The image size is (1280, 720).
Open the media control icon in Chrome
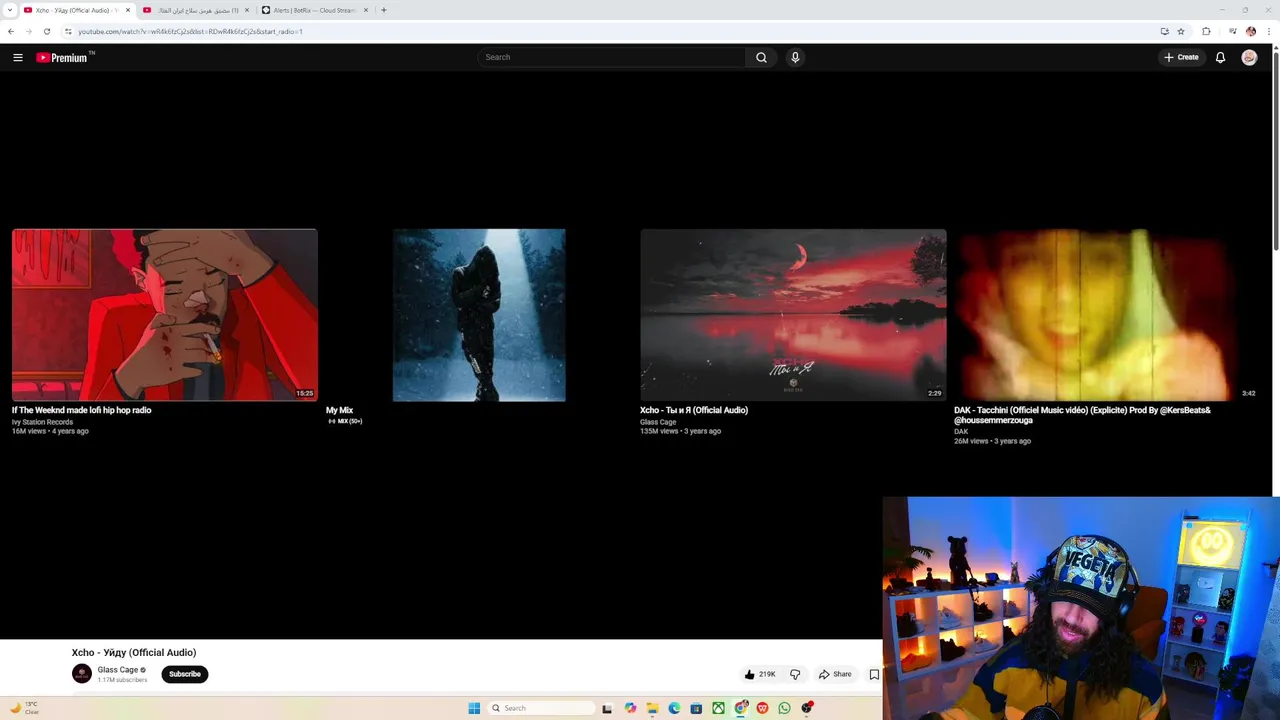click(x=1232, y=31)
